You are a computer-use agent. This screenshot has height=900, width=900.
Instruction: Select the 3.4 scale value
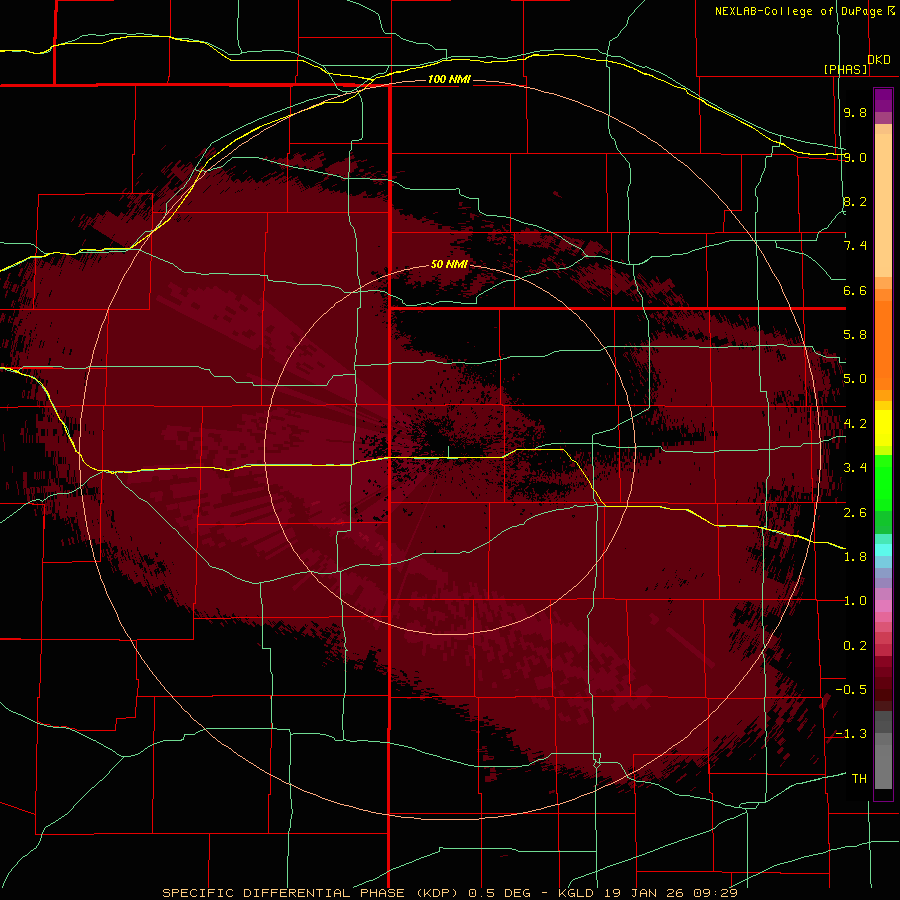tap(855, 468)
